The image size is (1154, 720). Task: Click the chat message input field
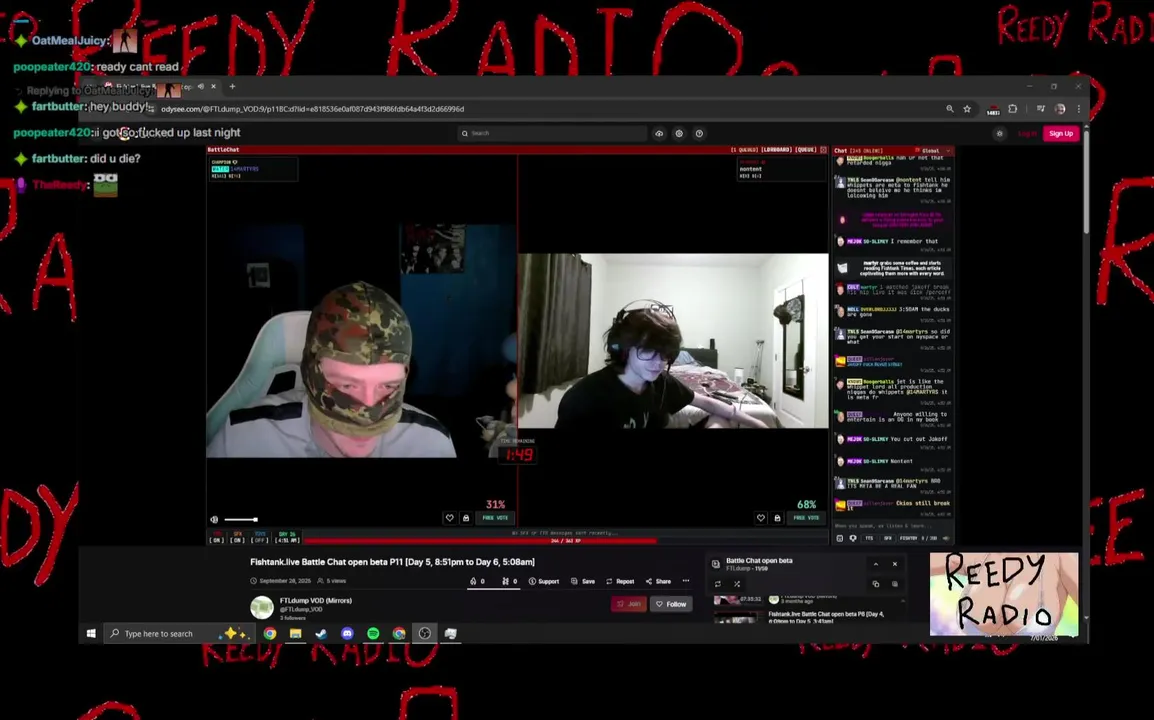[x=892, y=526]
